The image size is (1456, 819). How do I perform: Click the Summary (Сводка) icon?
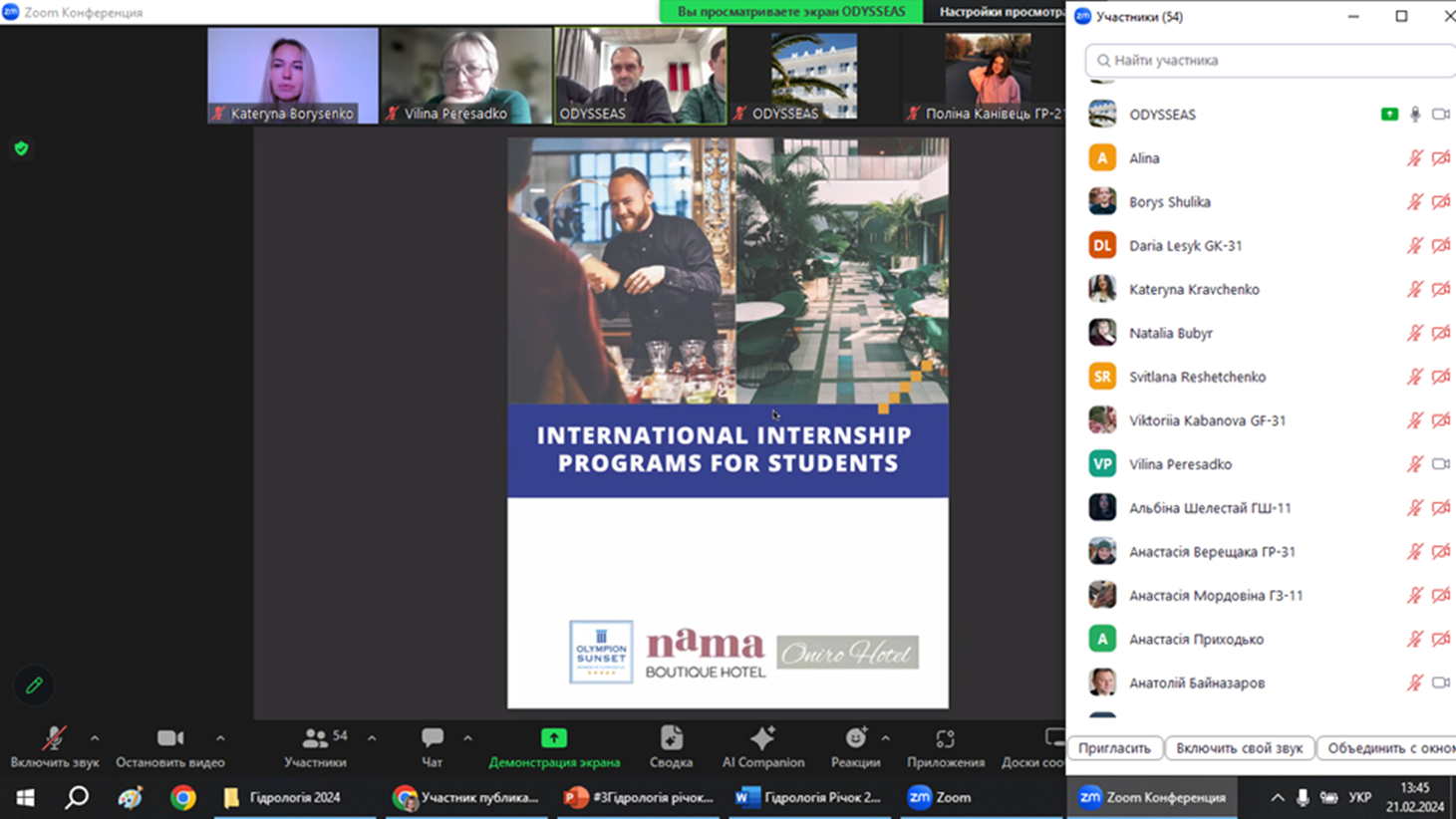click(671, 738)
